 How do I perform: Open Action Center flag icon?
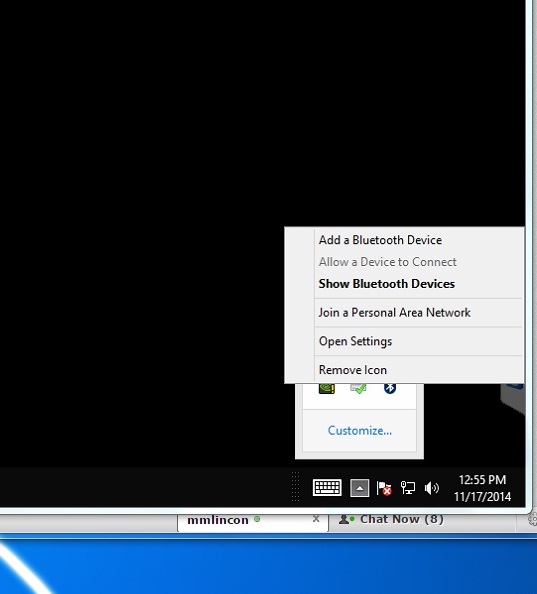(x=384, y=488)
